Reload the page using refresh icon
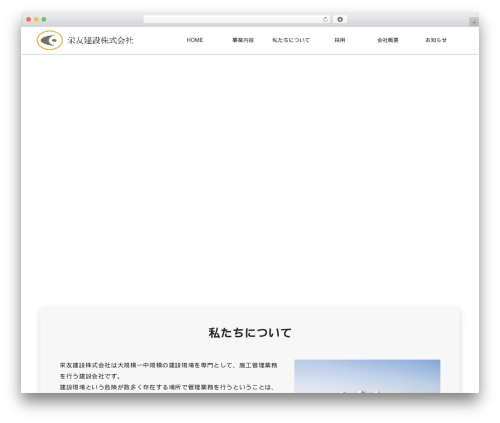 [325, 19]
